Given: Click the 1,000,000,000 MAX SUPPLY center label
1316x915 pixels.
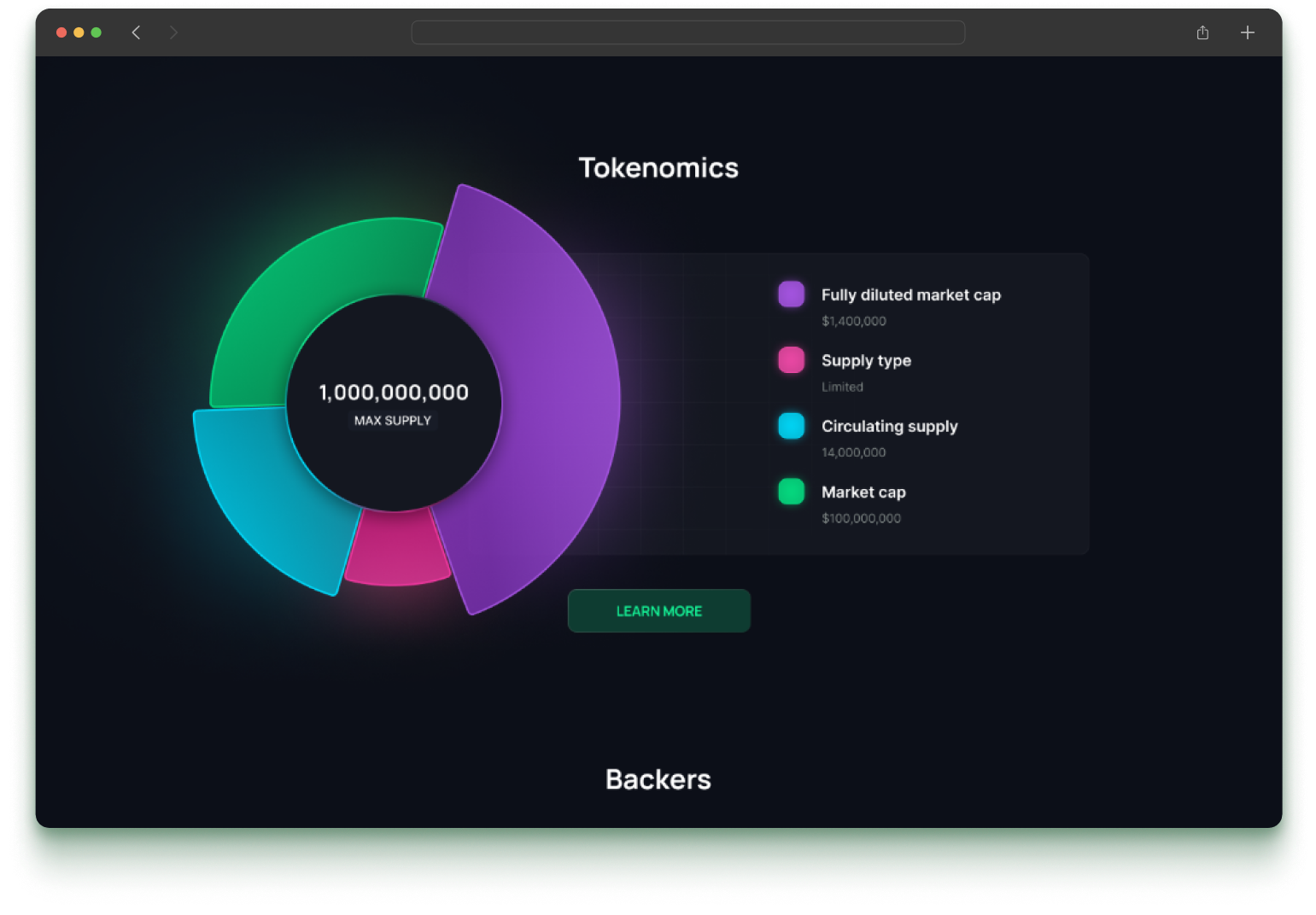Looking at the screenshot, I should click(x=393, y=401).
